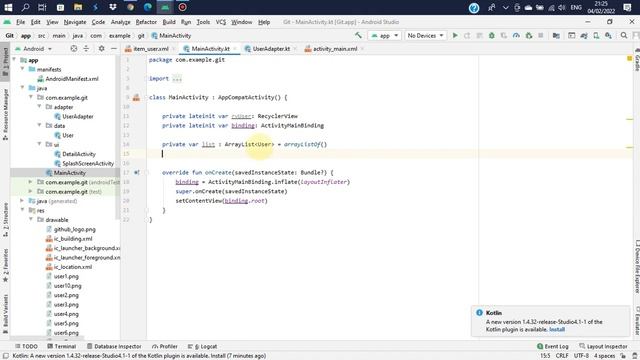Click the Profile app icon in toolbar
640x360 pixels.
[516, 36]
